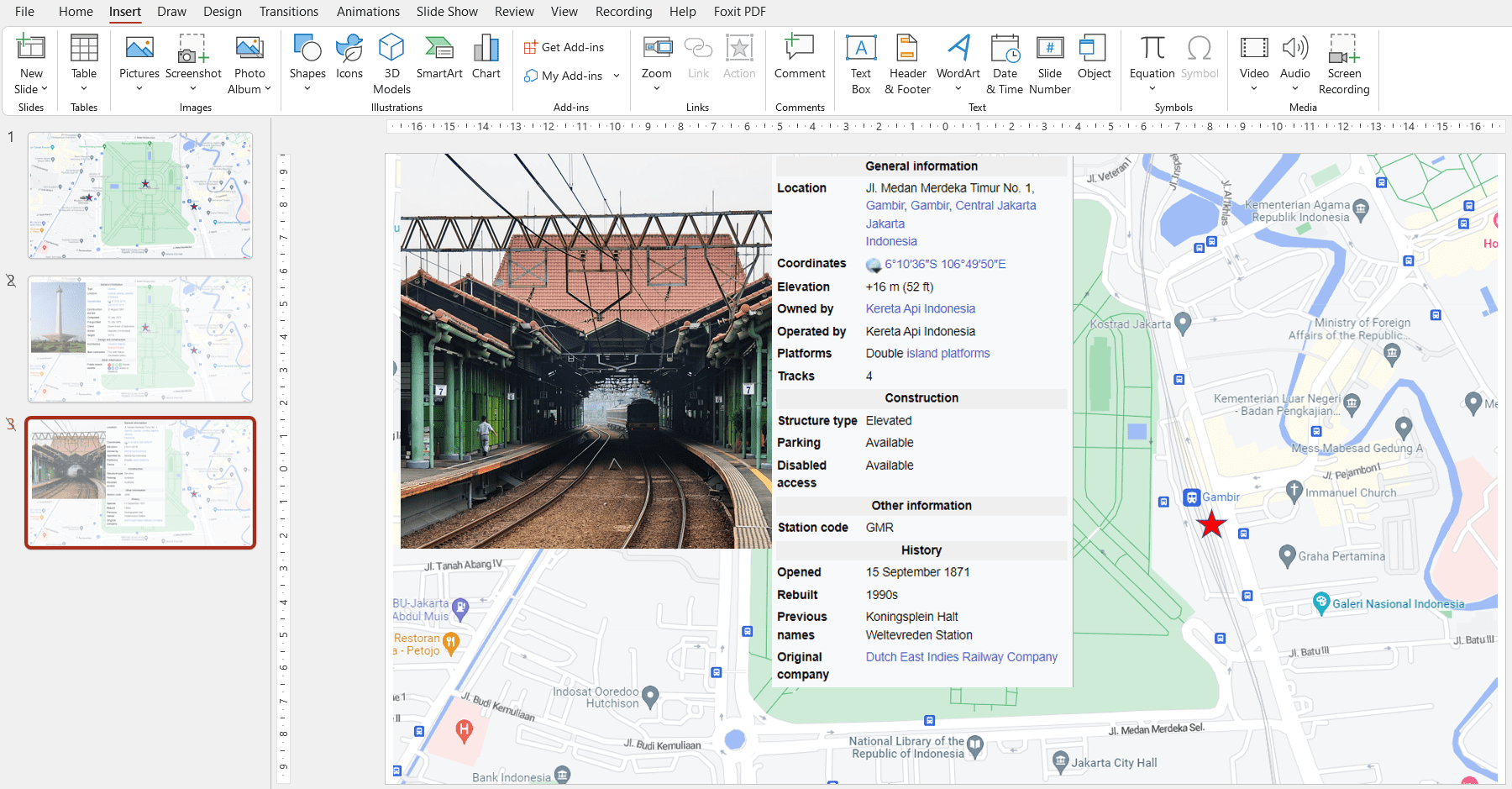The height and width of the screenshot is (789, 1512).
Task: Click My Add-ins button
Action: (563, 76)
